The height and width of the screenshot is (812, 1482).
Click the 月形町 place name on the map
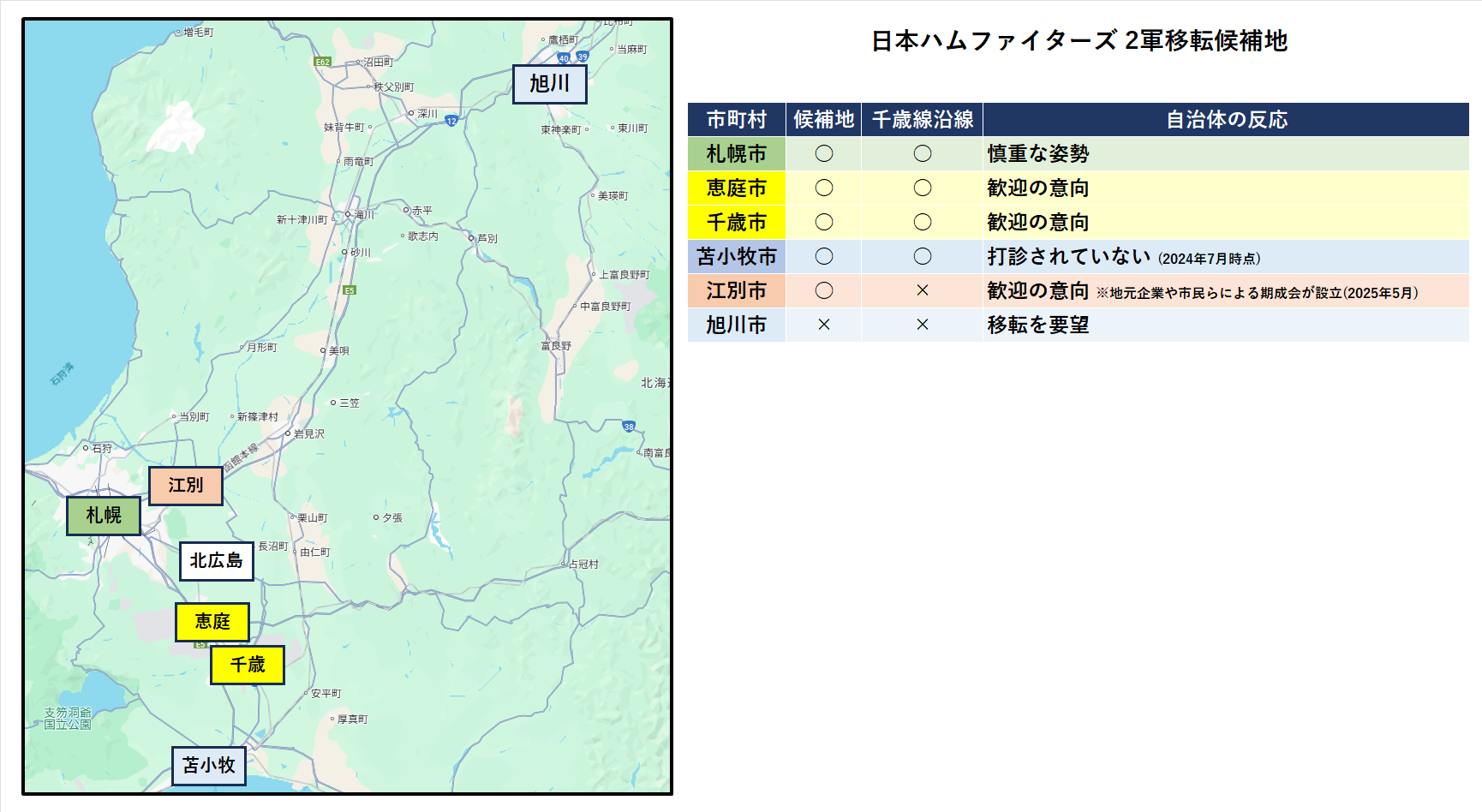pyautogui.click(x=262, y=348)
